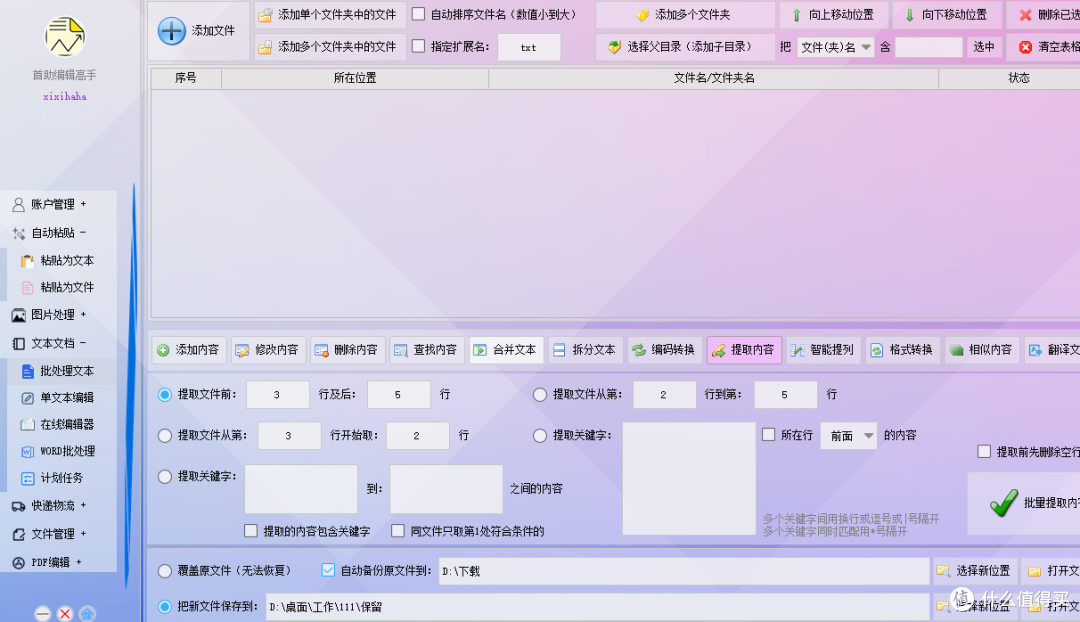The image size is (1080, 622).
Task: Open the 文件(夹)名 dropdown
Action: click(835, 47)
